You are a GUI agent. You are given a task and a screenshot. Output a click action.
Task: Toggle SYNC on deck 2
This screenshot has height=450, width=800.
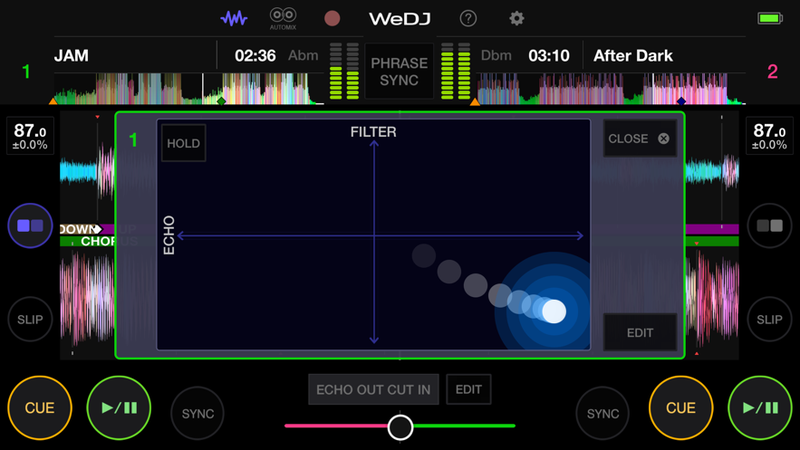(x=603, y=413)
